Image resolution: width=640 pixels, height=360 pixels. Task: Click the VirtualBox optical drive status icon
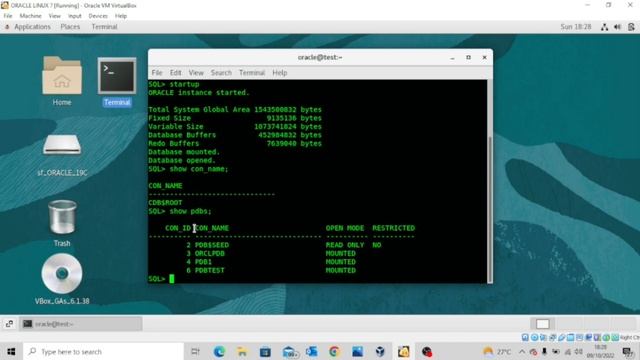pyautogui.click(x=534, y=337)
